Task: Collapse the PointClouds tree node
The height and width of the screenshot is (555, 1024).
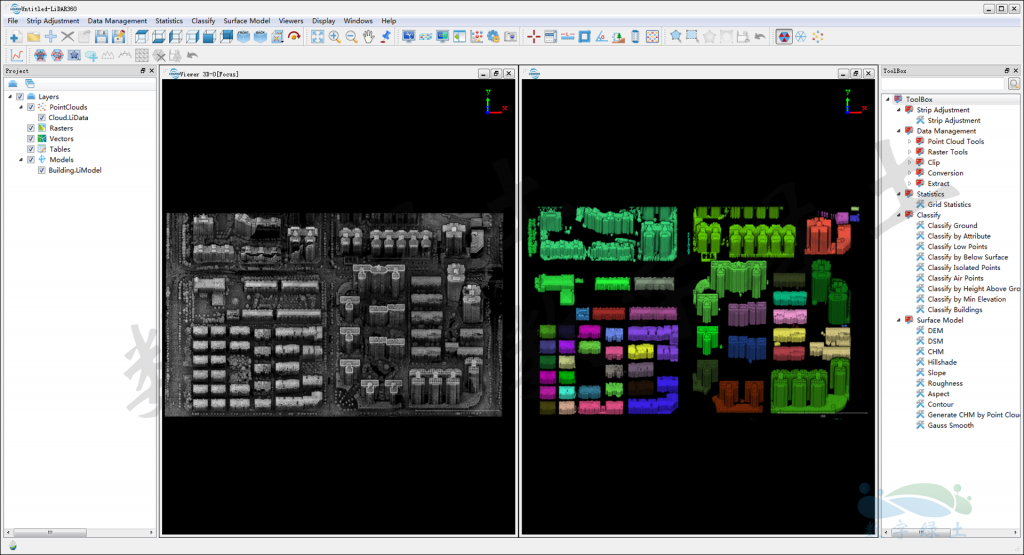Action: [x=20, y=107]
